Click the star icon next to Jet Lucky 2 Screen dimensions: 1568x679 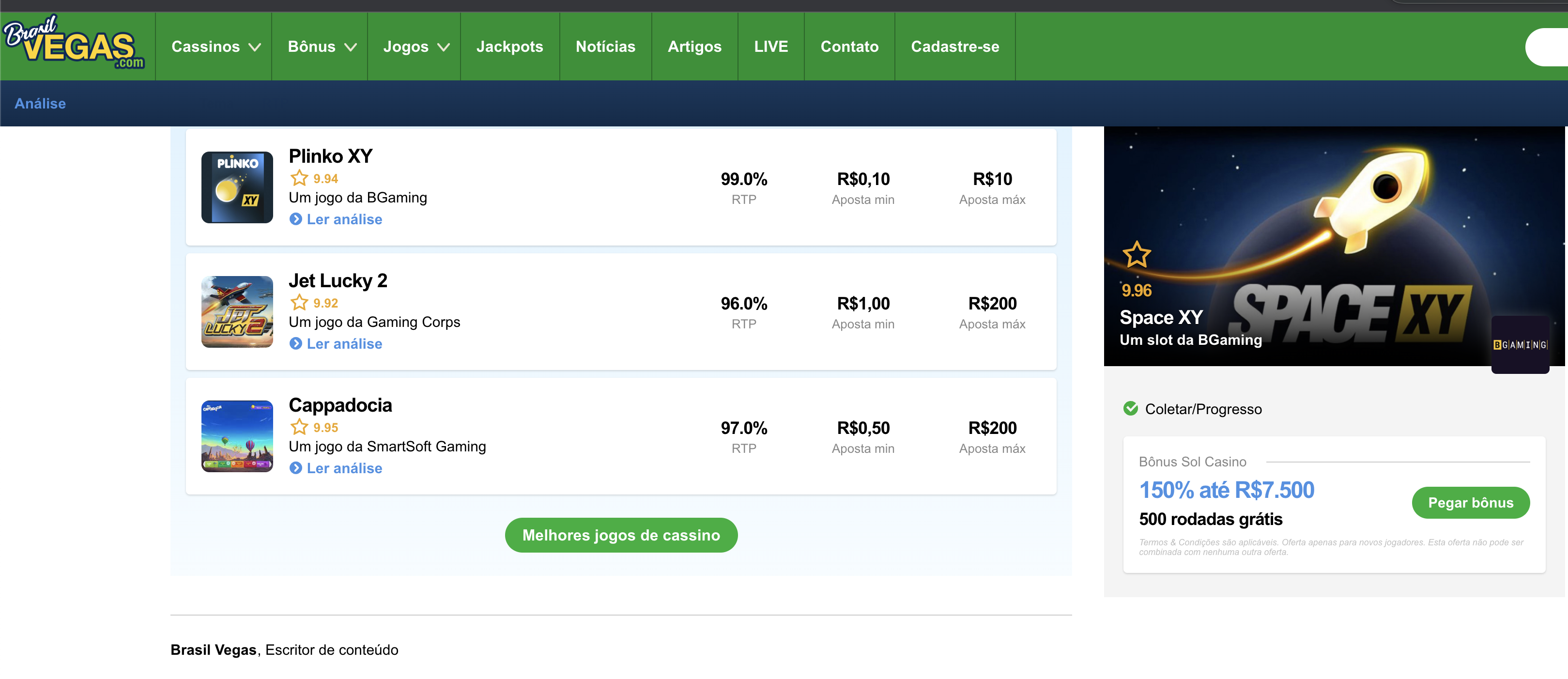point(299,303)
